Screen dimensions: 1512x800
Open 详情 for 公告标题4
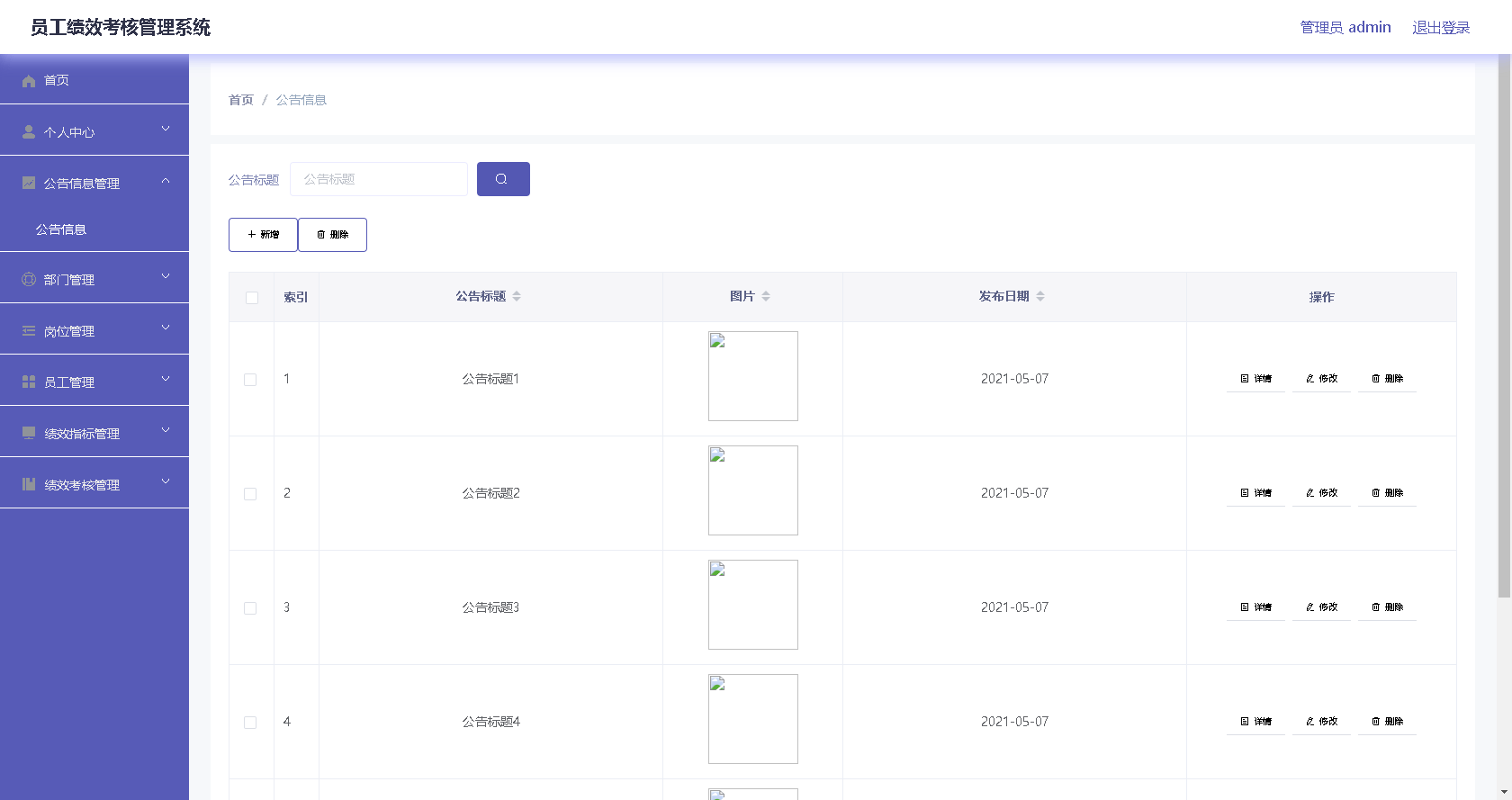[1255, 722]
